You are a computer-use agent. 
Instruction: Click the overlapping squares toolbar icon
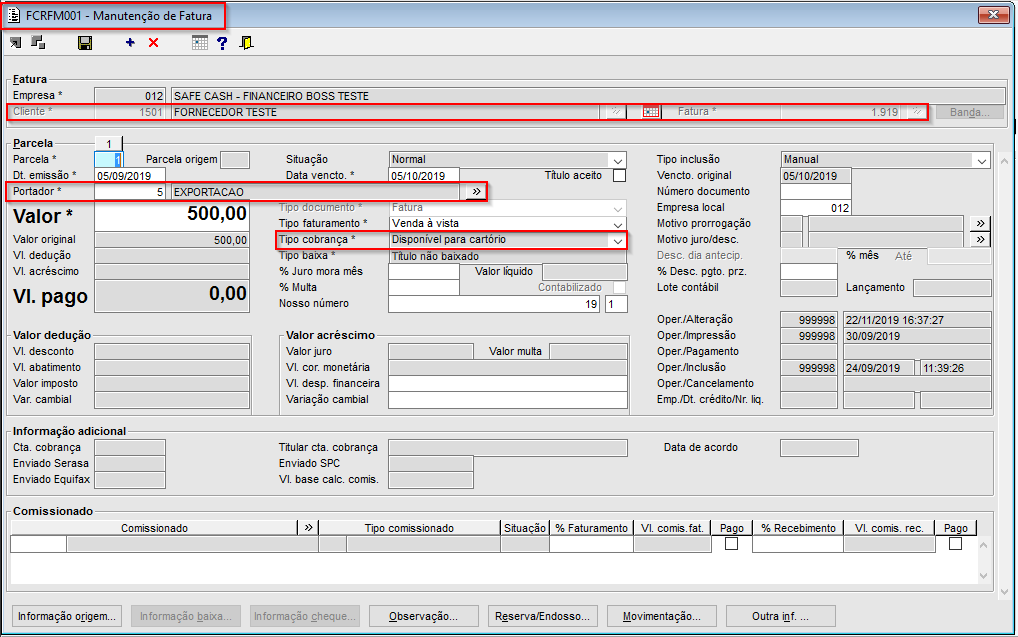coord(38,43)
